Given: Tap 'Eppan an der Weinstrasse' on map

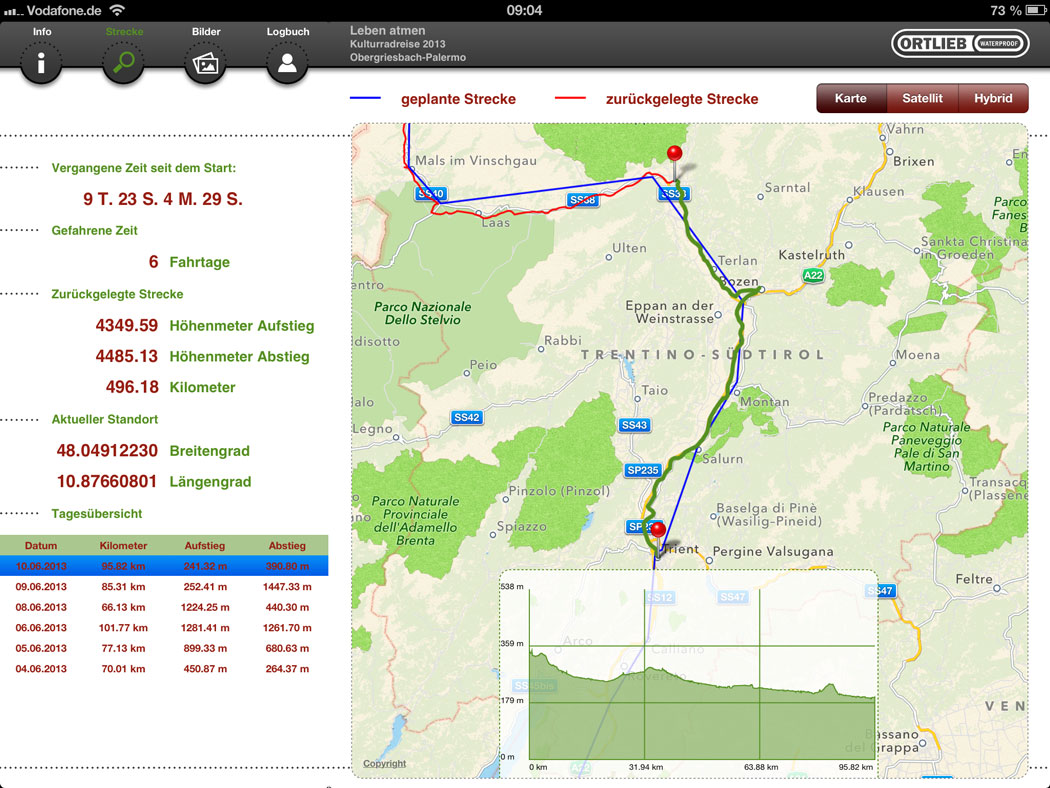Looking at the screenshot, I should coord(670,312).
